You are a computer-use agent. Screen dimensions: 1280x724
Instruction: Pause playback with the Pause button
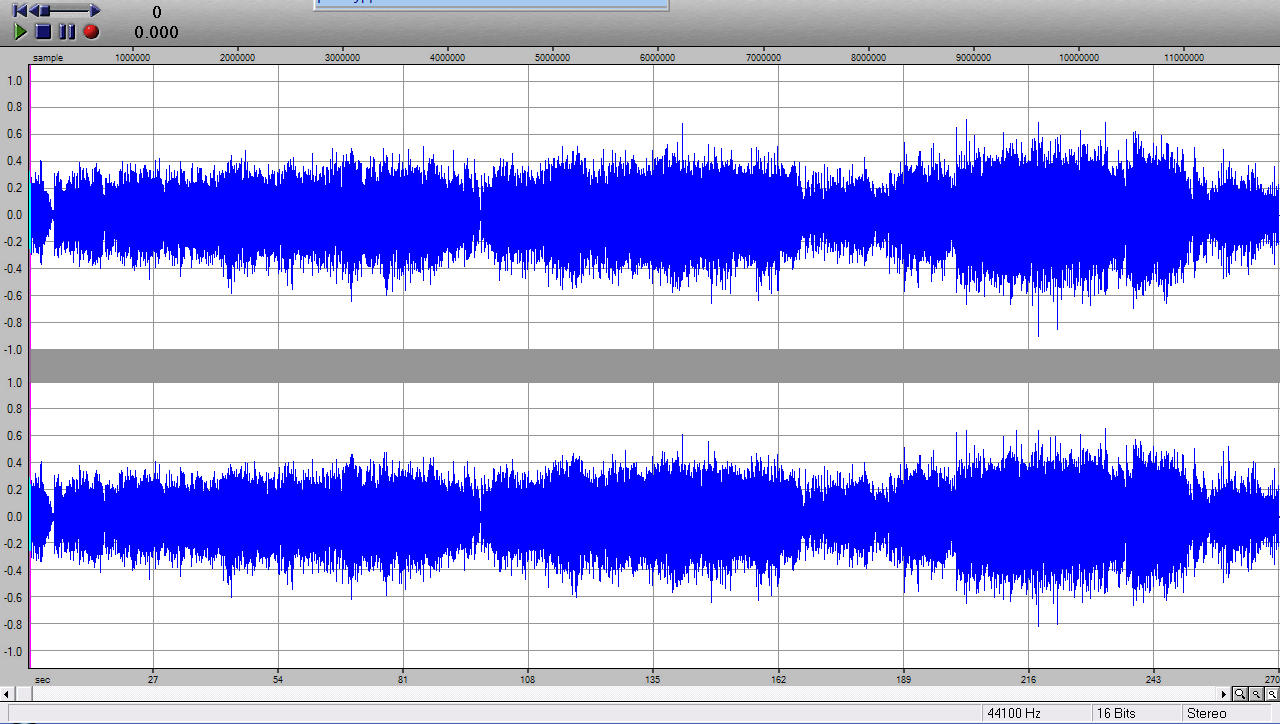tap(67, 32)
